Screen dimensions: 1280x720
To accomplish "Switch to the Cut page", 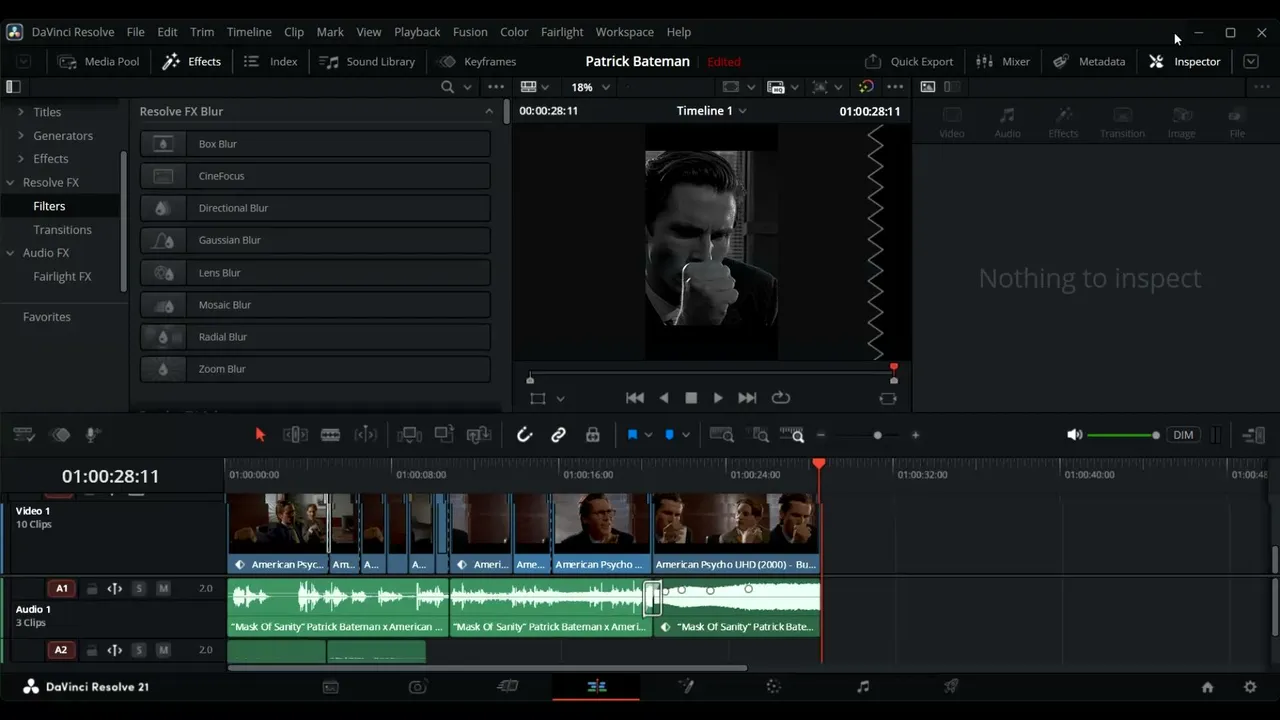I will point(418,687).
